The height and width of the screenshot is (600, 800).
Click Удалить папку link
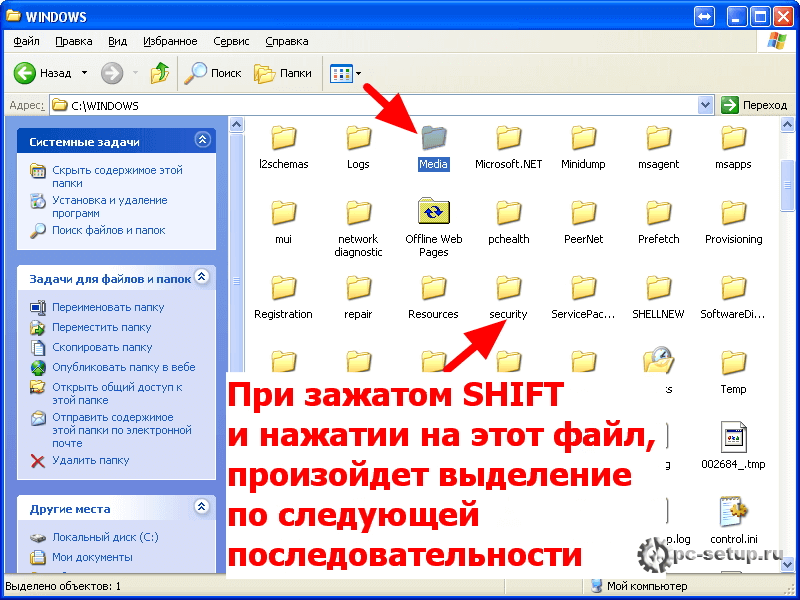pos(91,460)
